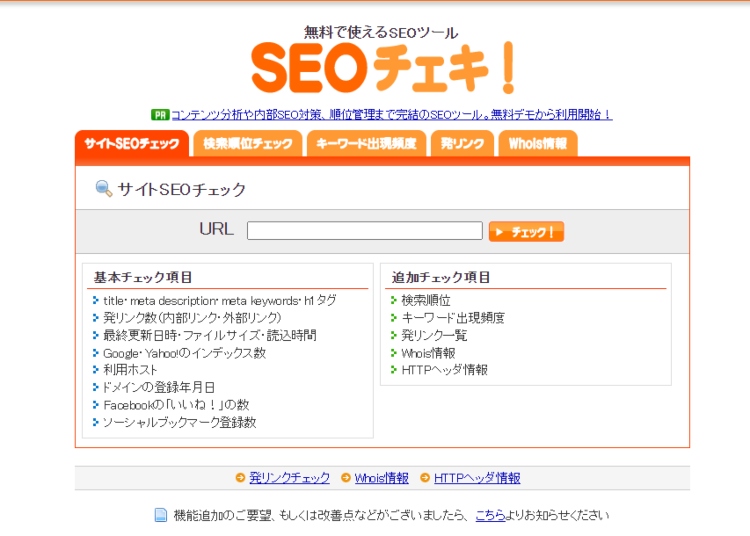Open the Whois情報 footer link
This screenshot has width=750, height=536.
click(x=382, y=478)
